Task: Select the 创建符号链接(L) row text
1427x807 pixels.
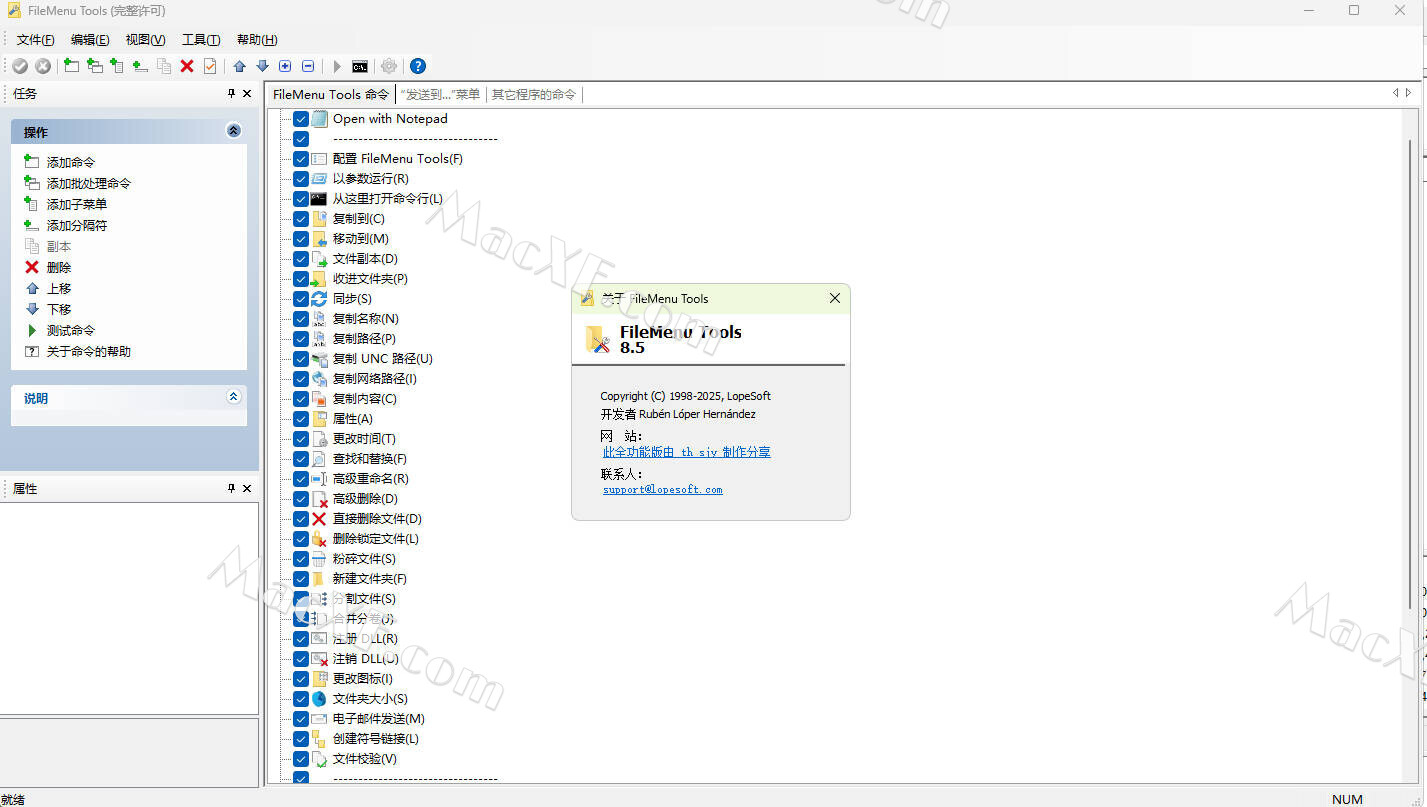Action: click(x=376, y=739)
